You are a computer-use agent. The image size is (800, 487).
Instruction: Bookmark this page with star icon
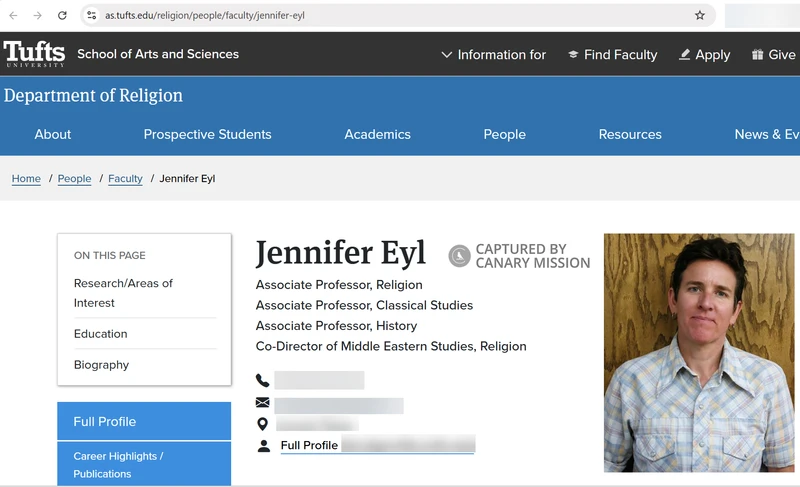[700, 15]
